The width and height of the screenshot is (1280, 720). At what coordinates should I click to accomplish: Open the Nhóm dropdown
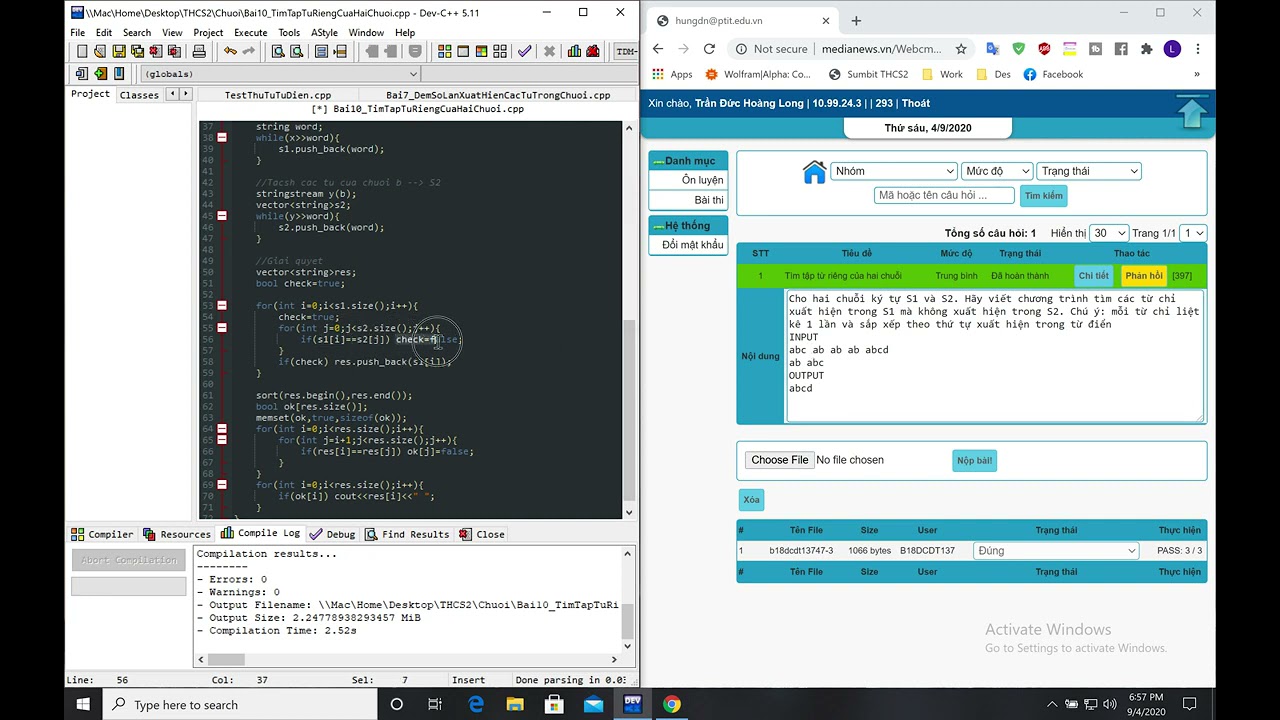(x=894, y=171)
